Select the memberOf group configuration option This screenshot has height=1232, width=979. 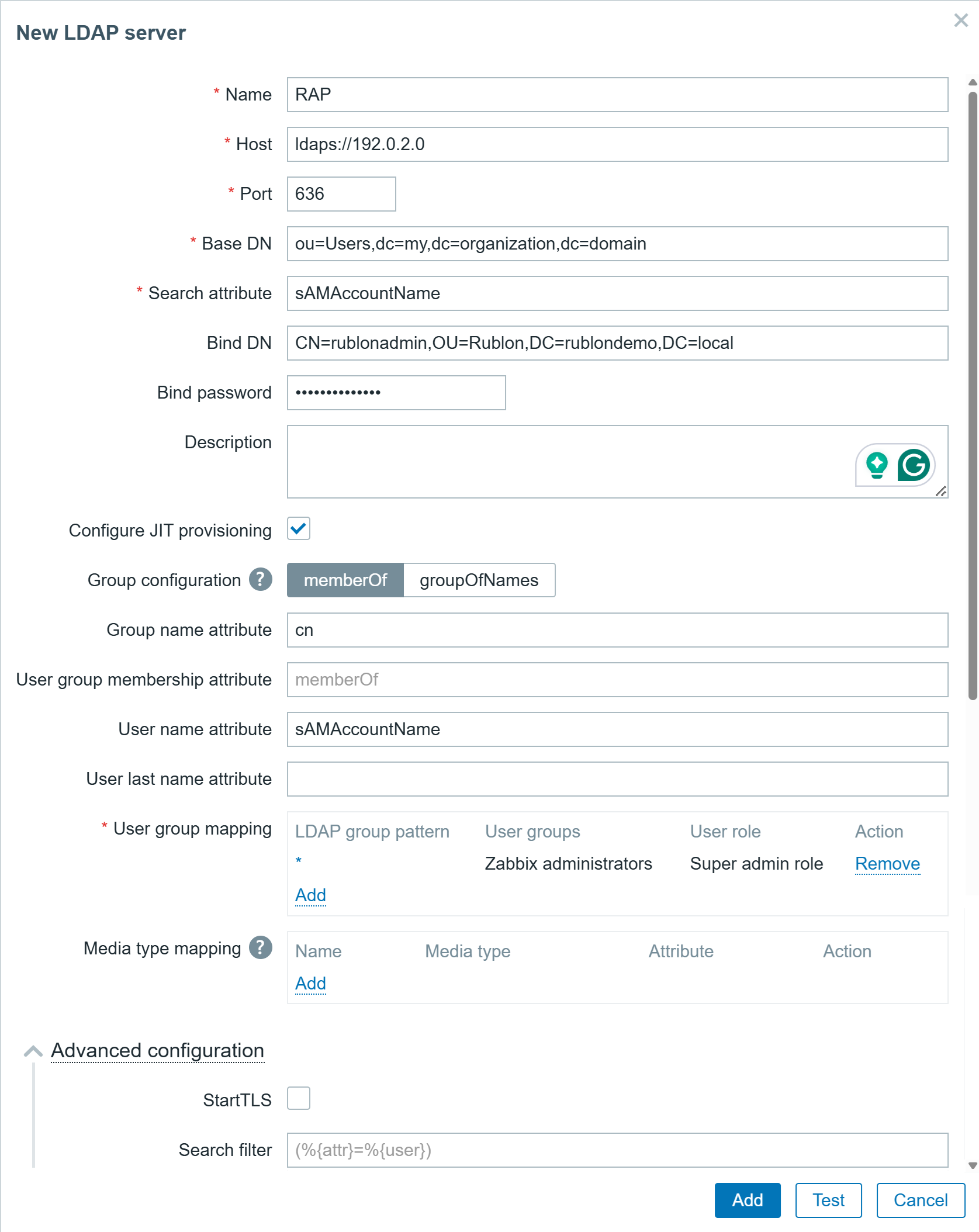[x=345, y=580]
